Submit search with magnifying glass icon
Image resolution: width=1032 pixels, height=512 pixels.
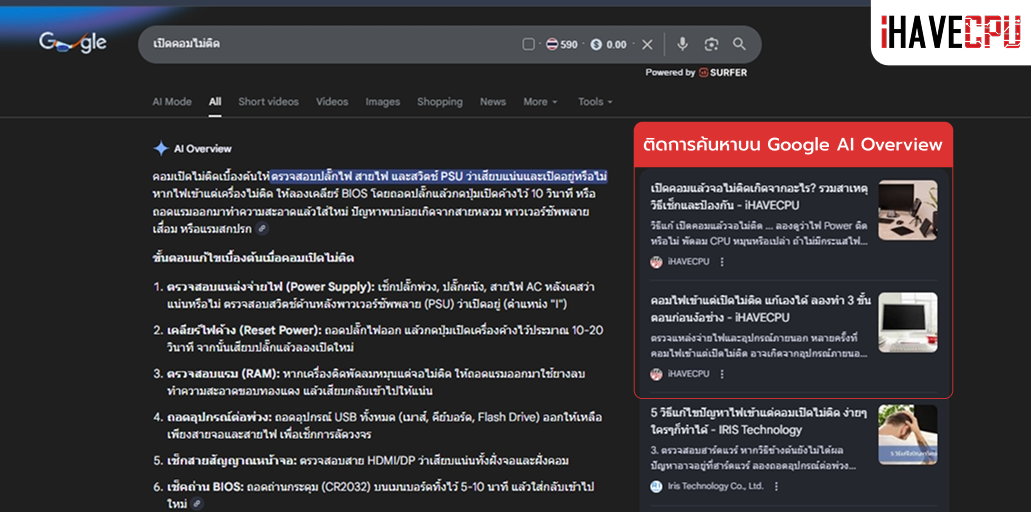[x=739, y=44]
